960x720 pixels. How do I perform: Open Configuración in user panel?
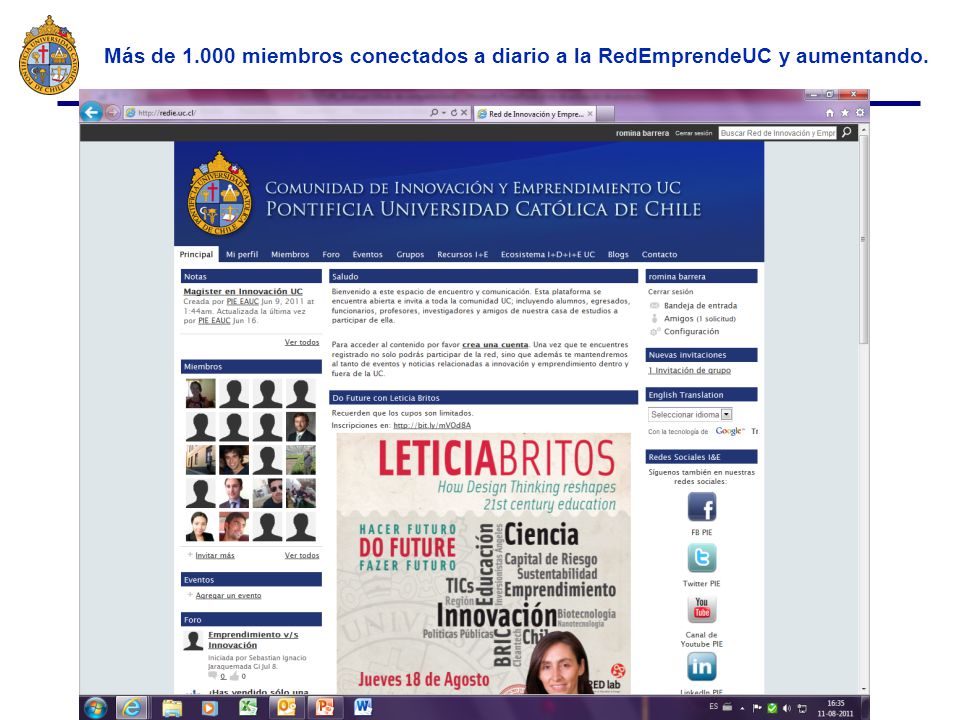pos(692,331)
